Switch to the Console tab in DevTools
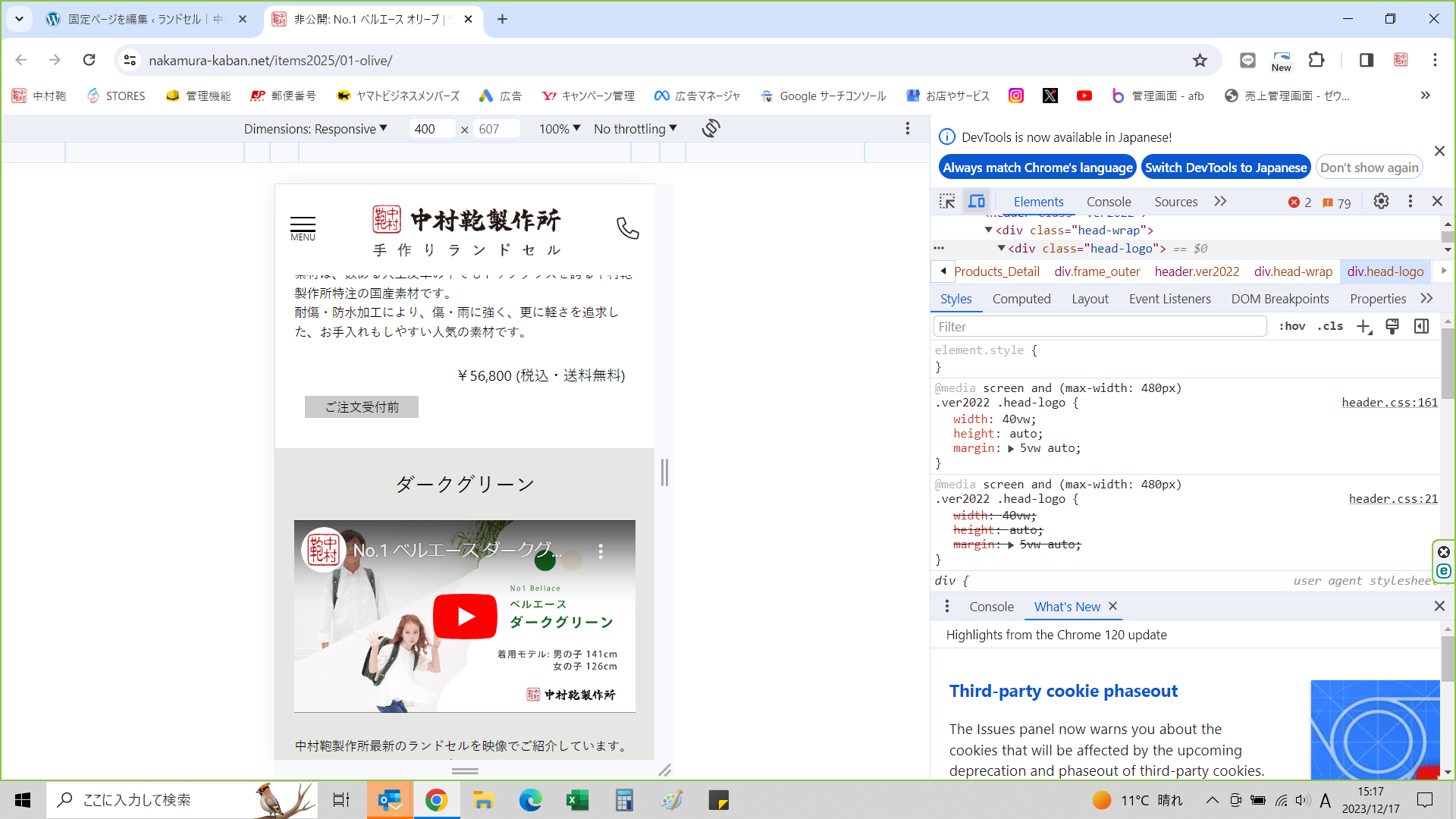This screenshot has width=1456, height=819. pos(1108,202)
